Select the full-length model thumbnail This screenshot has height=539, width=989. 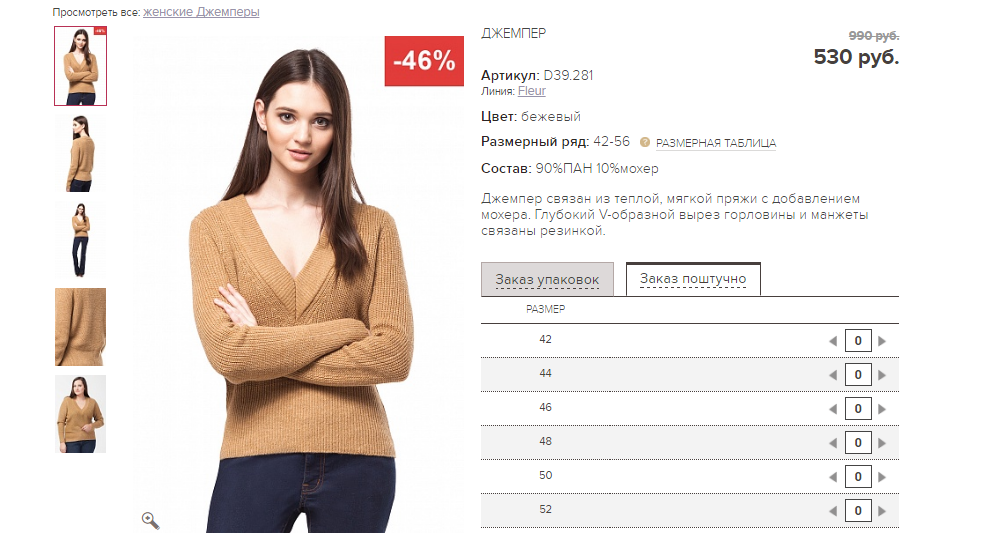click(x=80, y=240)
